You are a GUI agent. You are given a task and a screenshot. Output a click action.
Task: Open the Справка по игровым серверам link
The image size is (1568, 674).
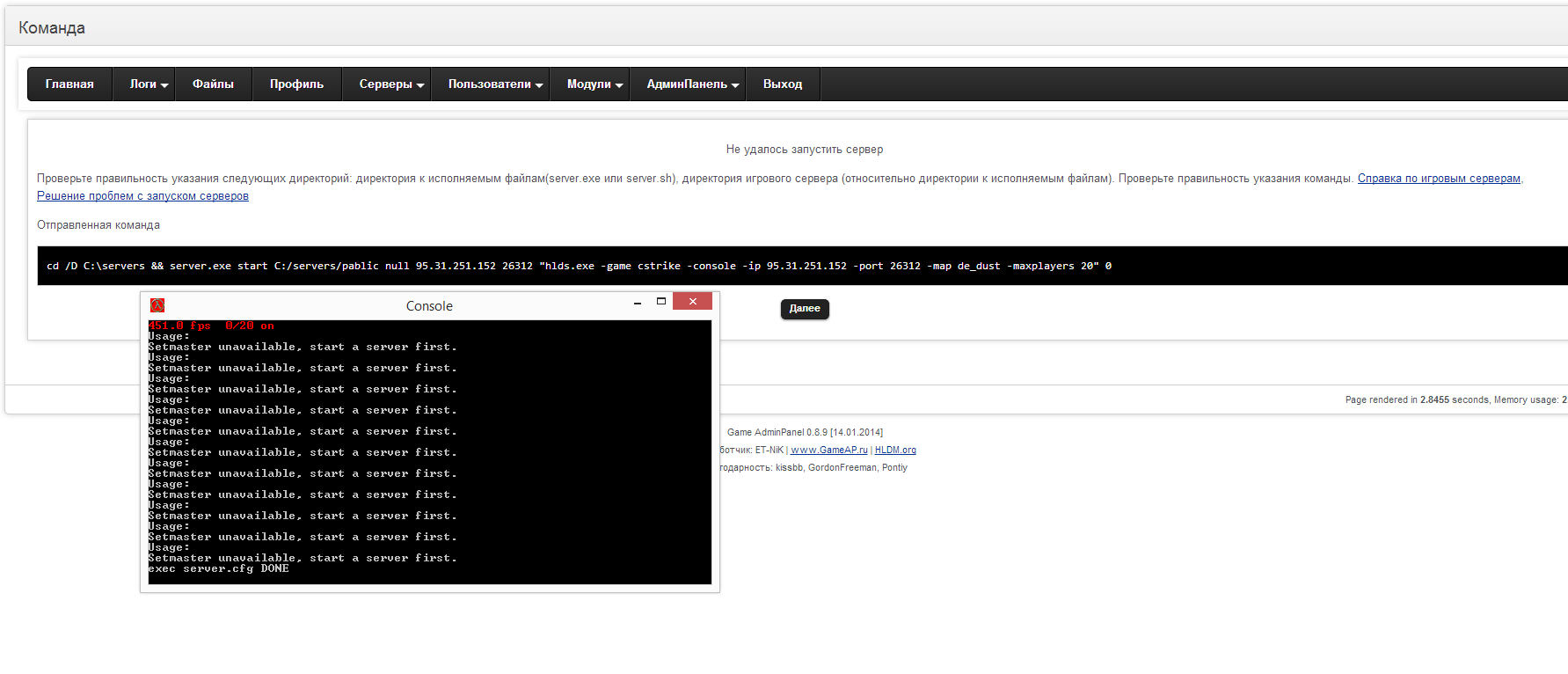(1438, 179)
